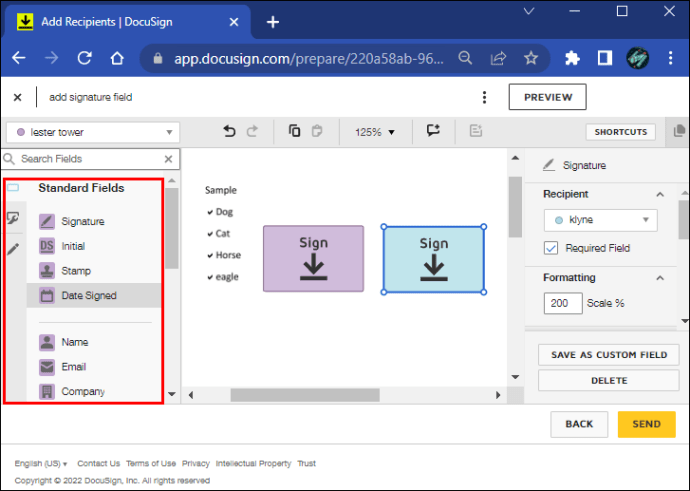Select the pencil edit sidebar icon

click(x=13, y=249)
